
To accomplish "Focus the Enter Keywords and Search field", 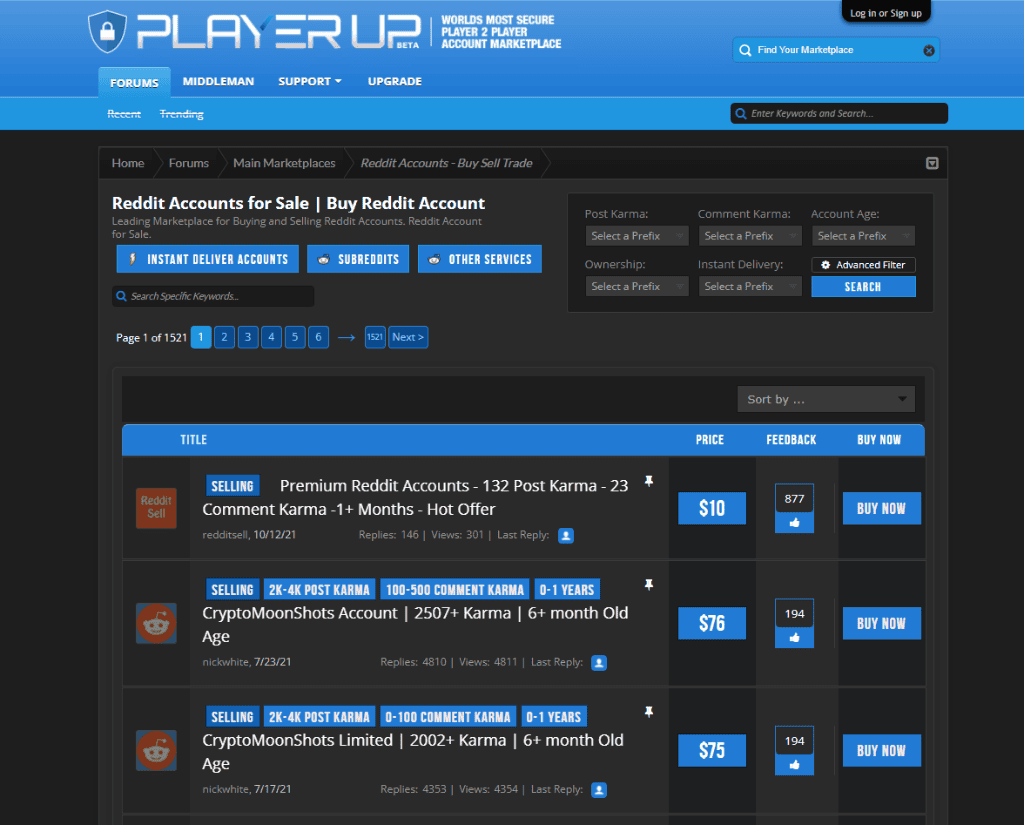I will (x=839, y=114).
